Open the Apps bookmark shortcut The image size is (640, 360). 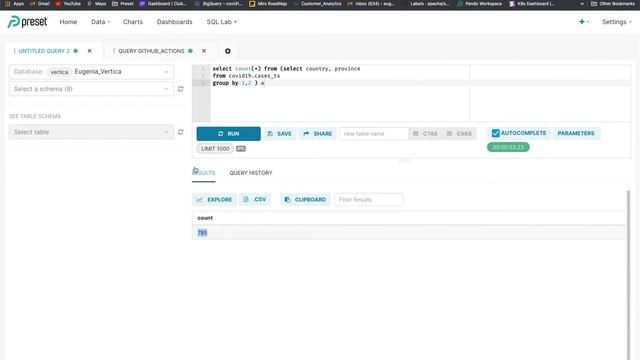pyautogui.click(x=15, y=4)
